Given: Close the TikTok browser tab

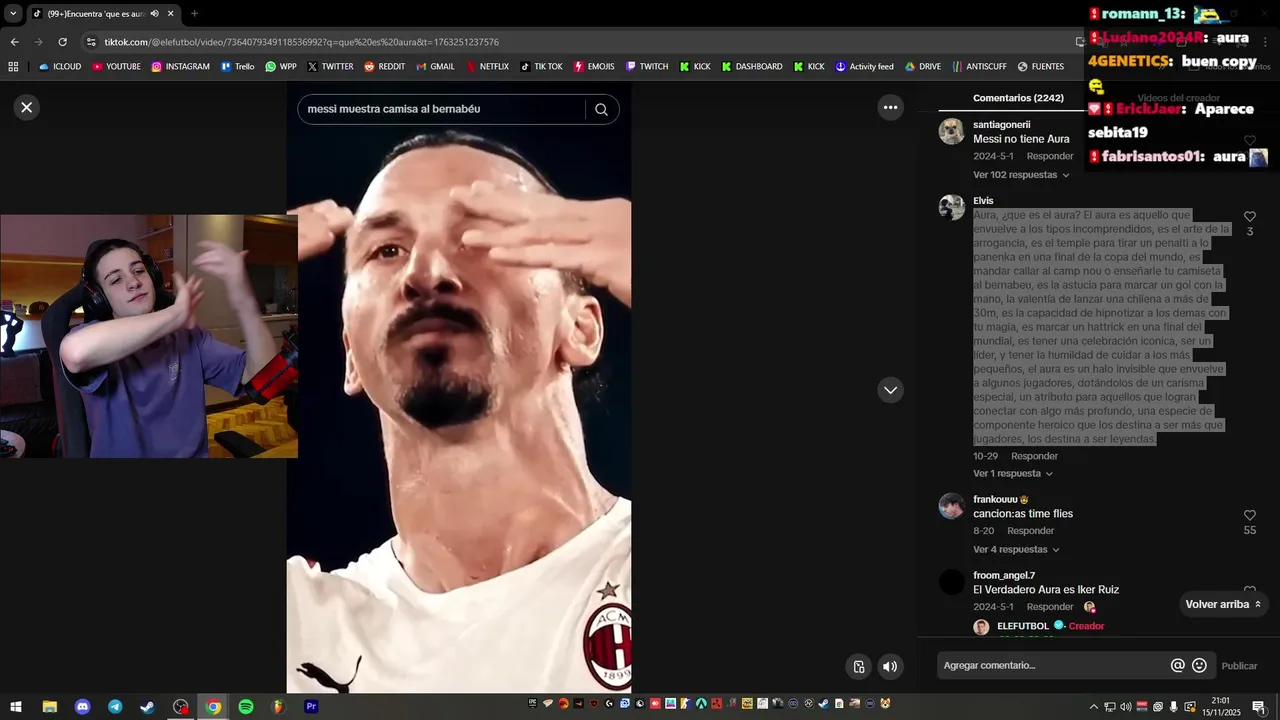Looking at the screenshot, I should 170,14.
